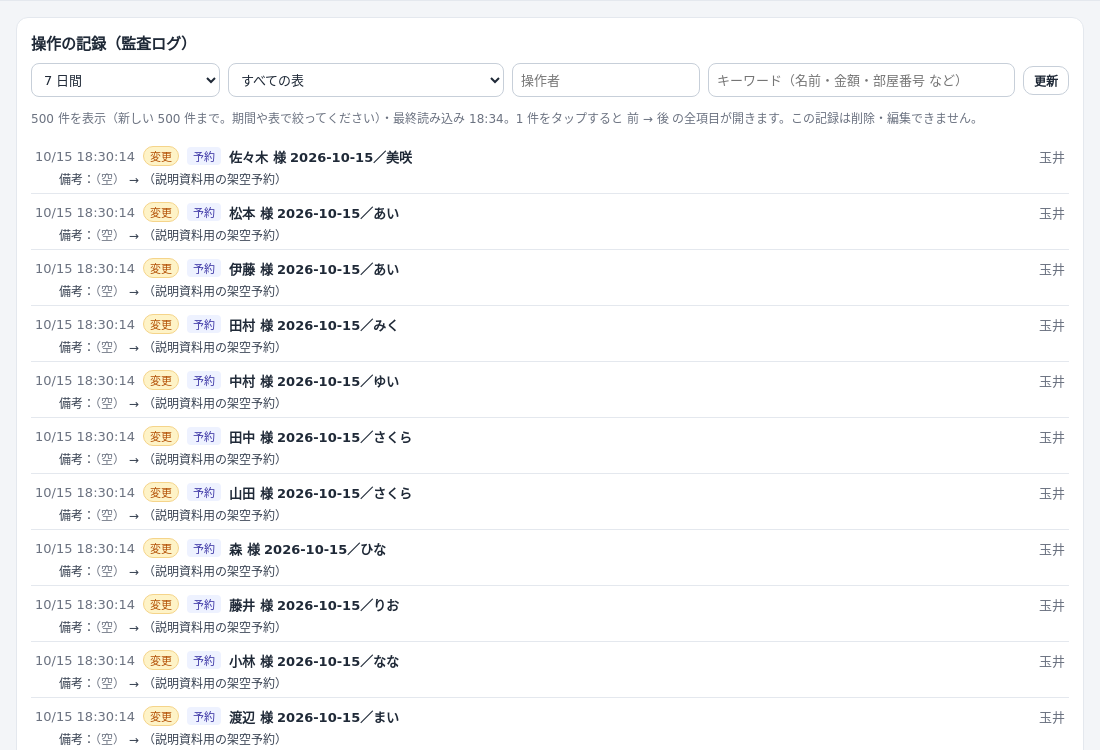
Task: Click 備考 change detail under 田中 entry
Action: pos(170,460)
